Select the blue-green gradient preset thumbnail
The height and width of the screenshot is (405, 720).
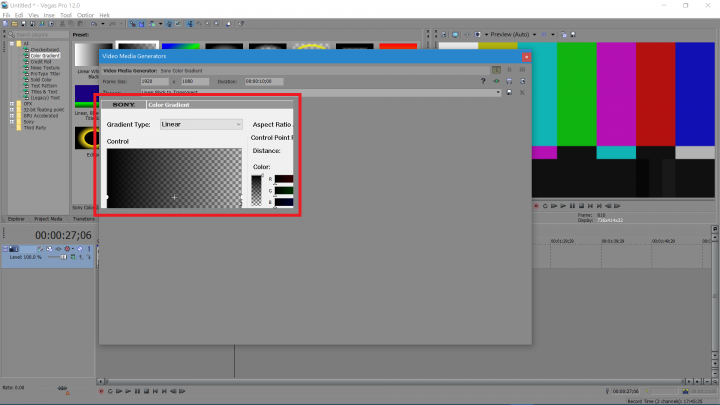pyautogui.click(x=180, y=46)
